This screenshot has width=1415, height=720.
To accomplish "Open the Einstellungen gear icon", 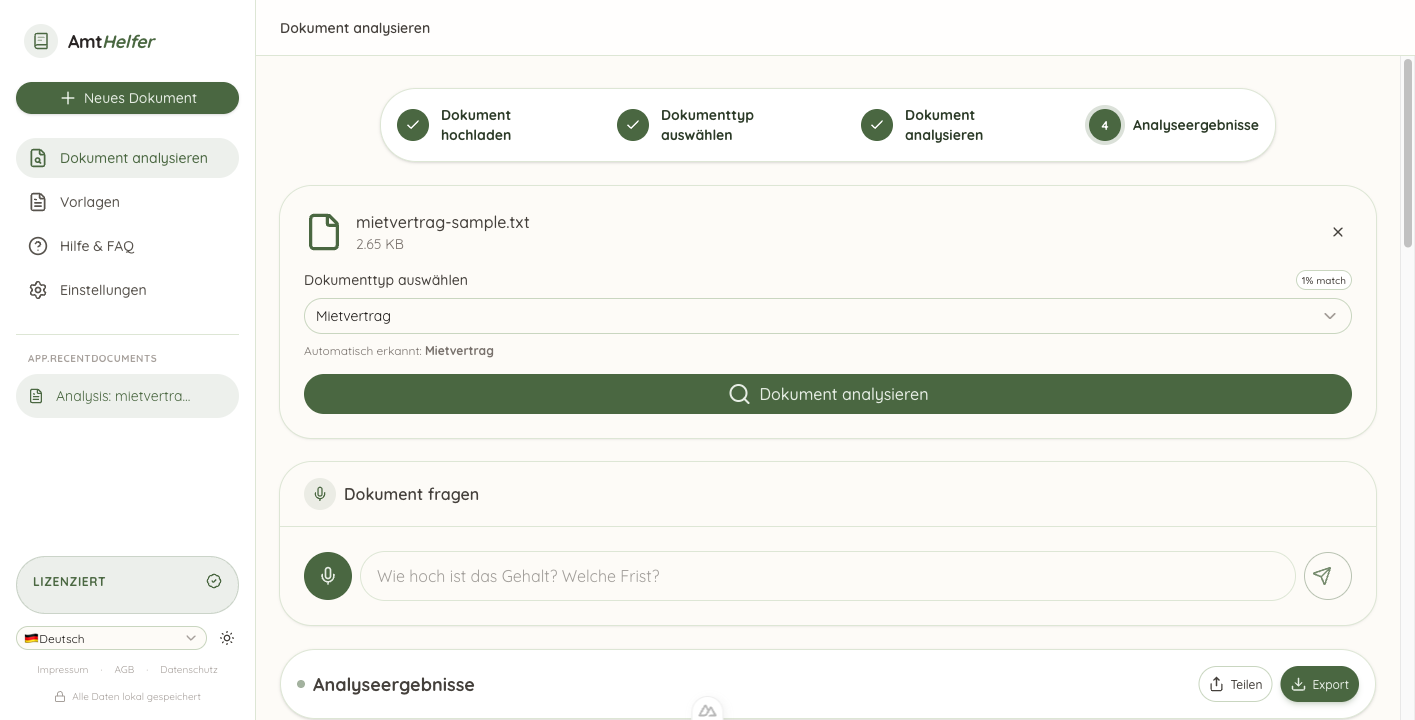I will 37,290.
